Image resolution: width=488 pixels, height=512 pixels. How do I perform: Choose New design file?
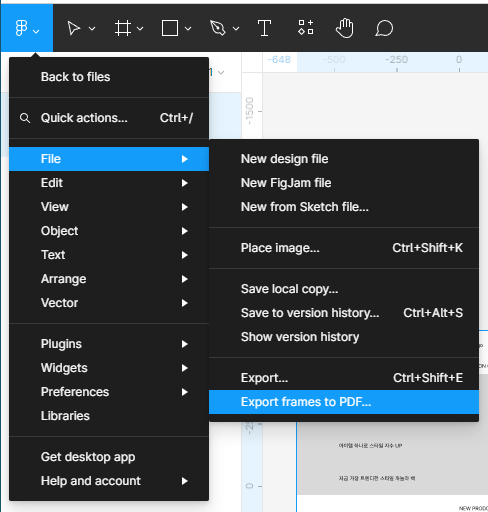pos(344,159)
